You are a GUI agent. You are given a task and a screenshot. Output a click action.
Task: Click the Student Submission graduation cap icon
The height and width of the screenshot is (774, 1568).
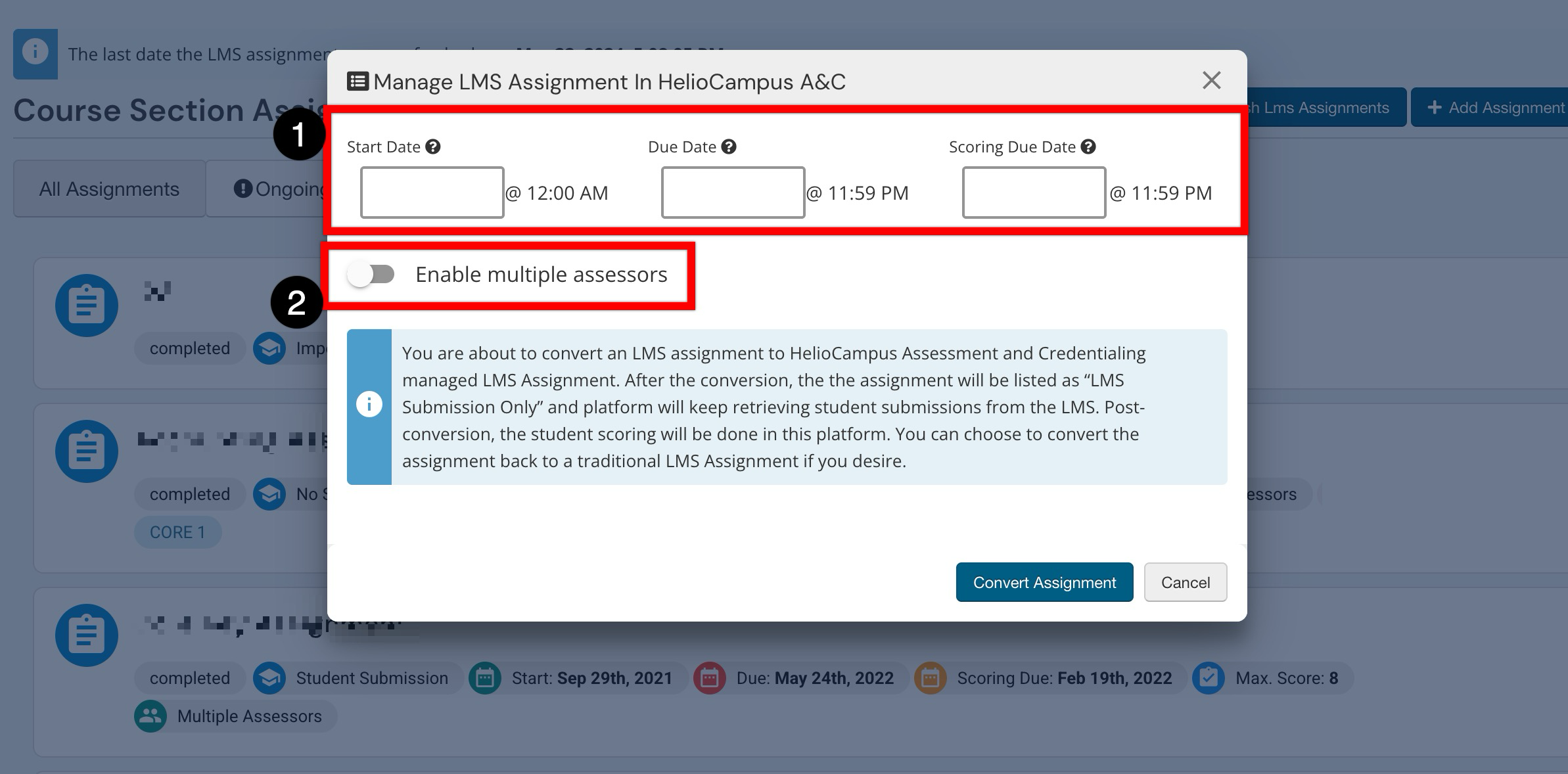pyautogui.click(x=269, y=678)
